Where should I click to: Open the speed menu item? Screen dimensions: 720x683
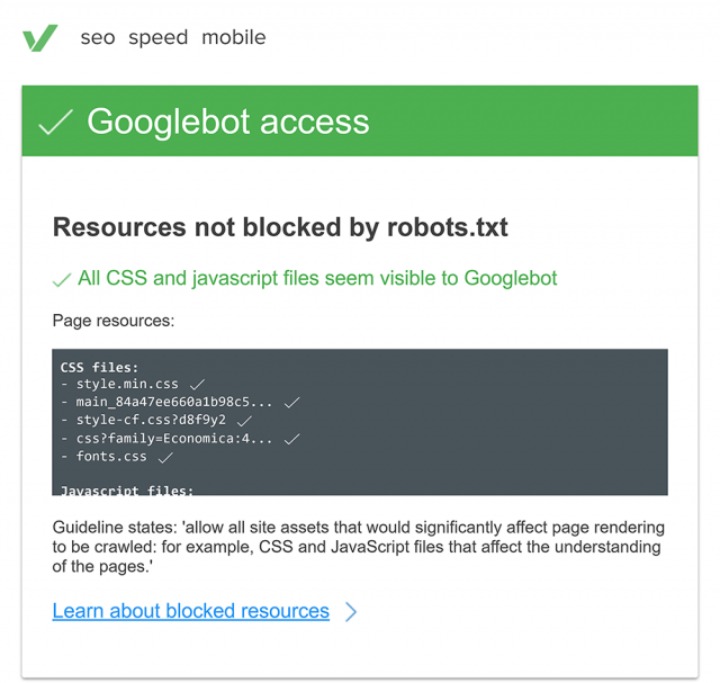pyautogui.click(x=158, y=38)
